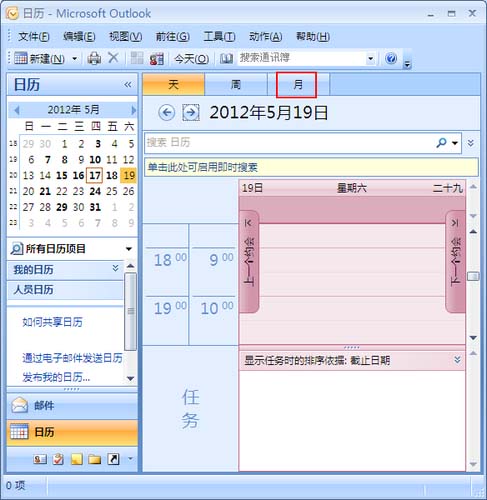The width and height of the screenshot is (487, 500).
Task: Open the address book search dropdown
Action: coord(371,59)
